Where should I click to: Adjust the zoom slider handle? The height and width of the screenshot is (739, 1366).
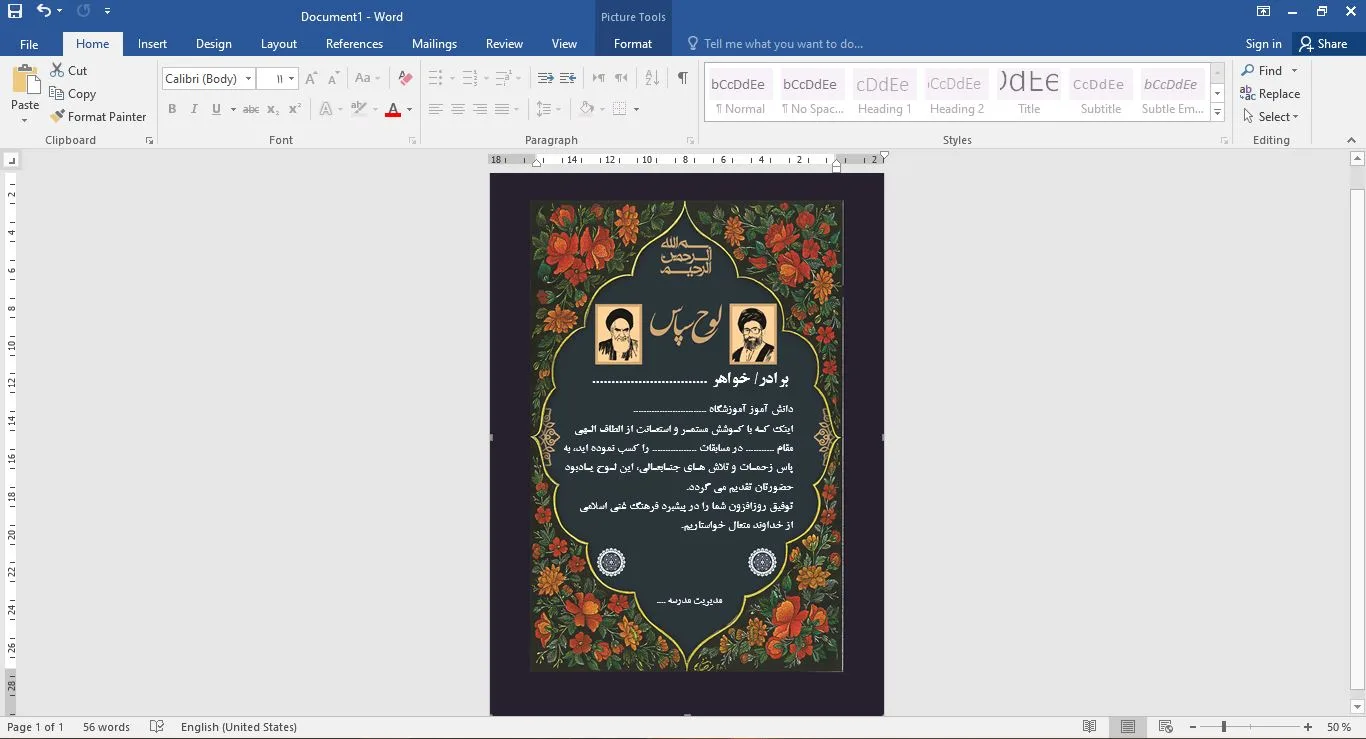(1223, 727)
